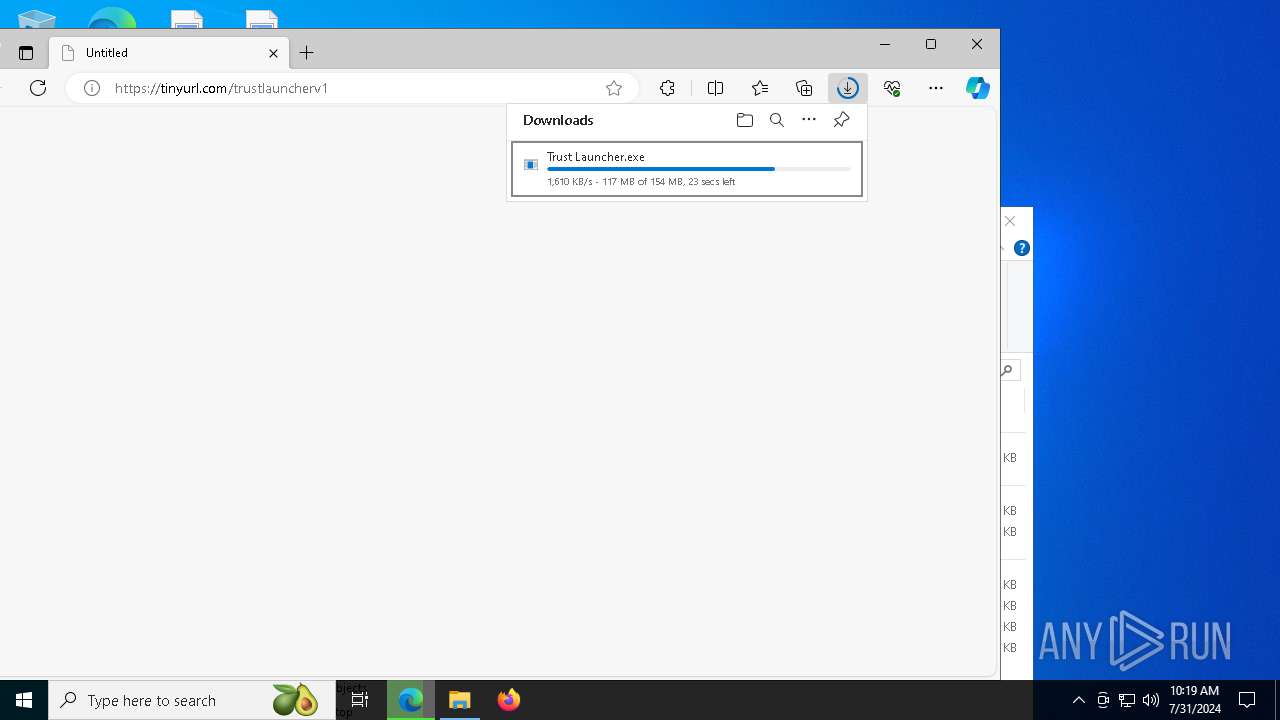Open Edge Settings and more menu
Viewport: 1280px width, 720px height.
click(936, 88)
